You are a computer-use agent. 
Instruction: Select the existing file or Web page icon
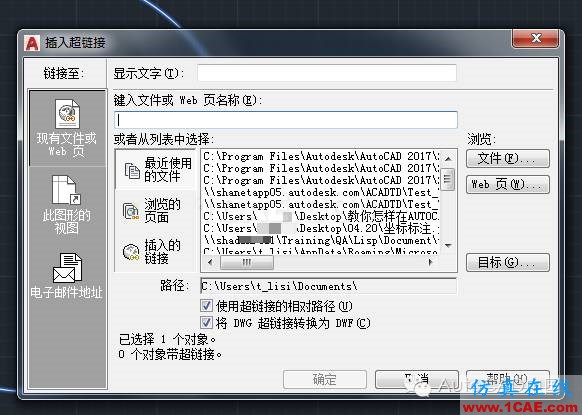(x=67, y=113)
